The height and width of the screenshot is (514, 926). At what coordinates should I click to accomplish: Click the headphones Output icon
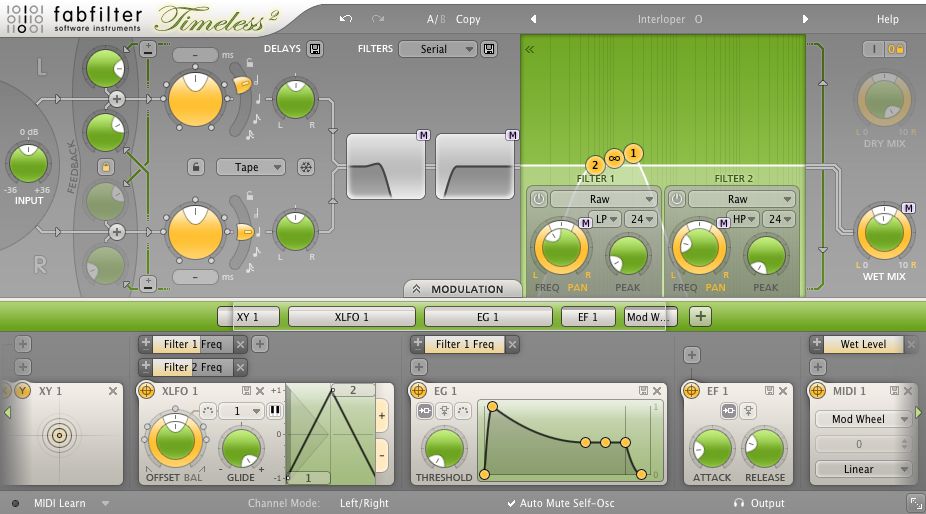coord(739,503)
